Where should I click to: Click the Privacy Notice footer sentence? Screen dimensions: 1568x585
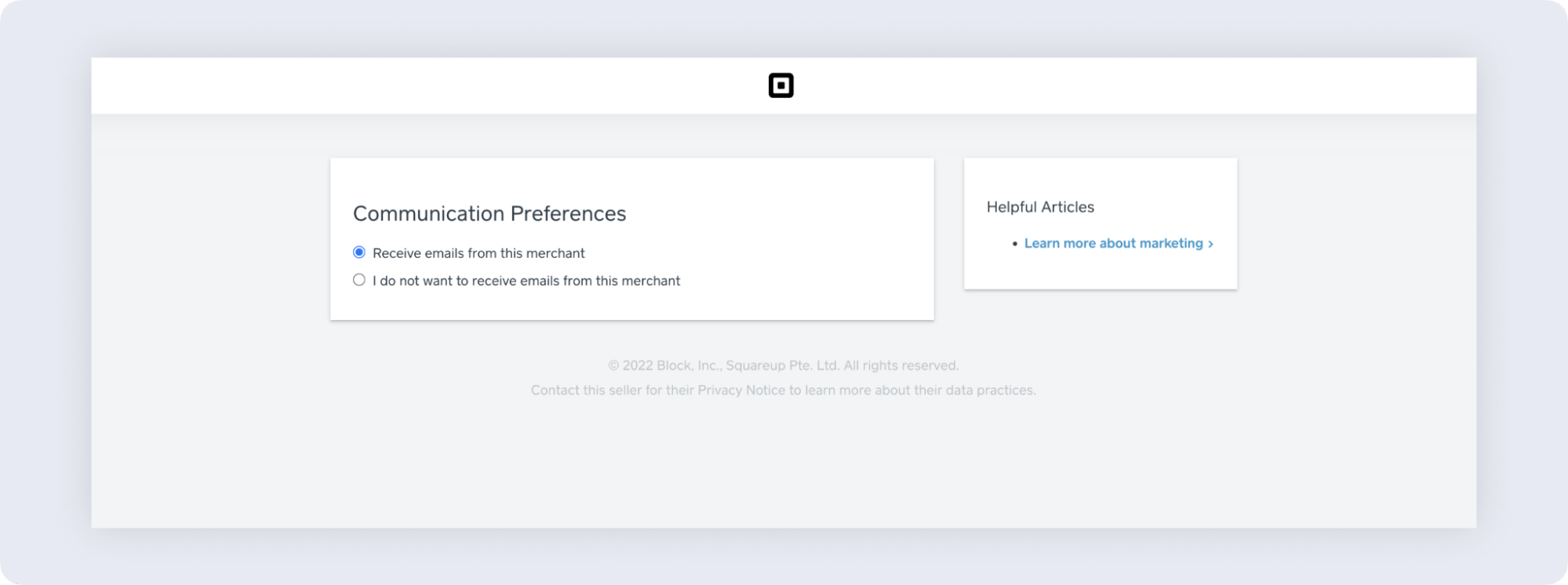pos(783,391)
